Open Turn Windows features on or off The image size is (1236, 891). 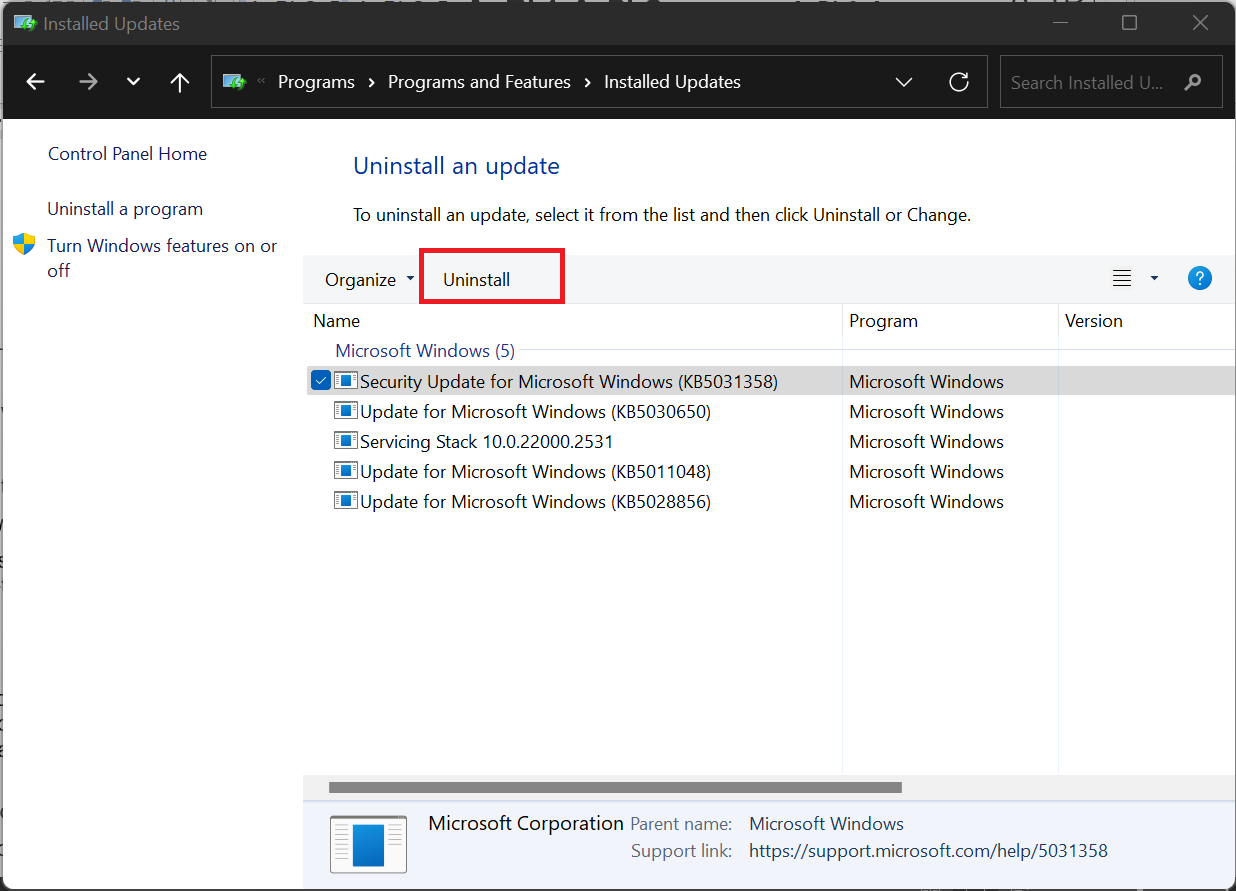(x=162, y=258)
